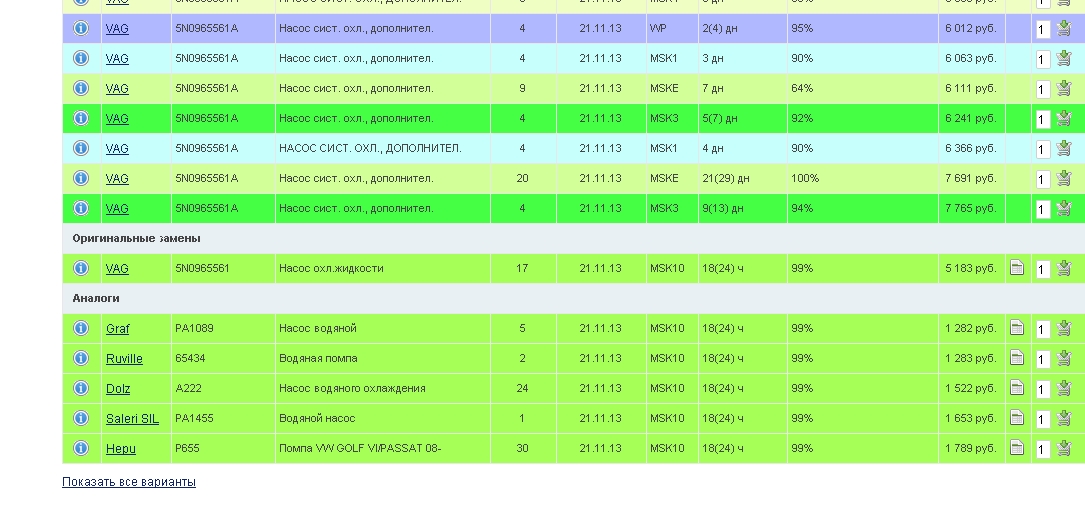This screenshot has width=1085, height=507.
Task: Select the Помпа VW GOLF VI/PASSAT 08- description
Action: 360,448
